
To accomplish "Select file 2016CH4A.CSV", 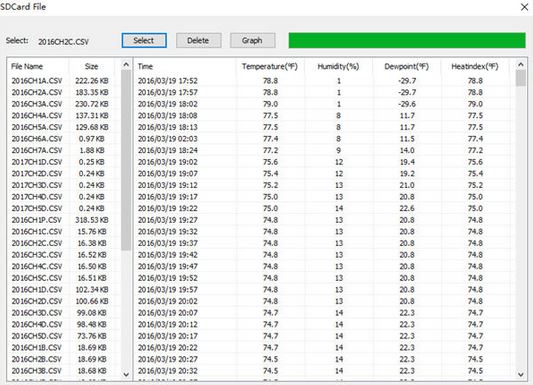I will click(37, 116).
